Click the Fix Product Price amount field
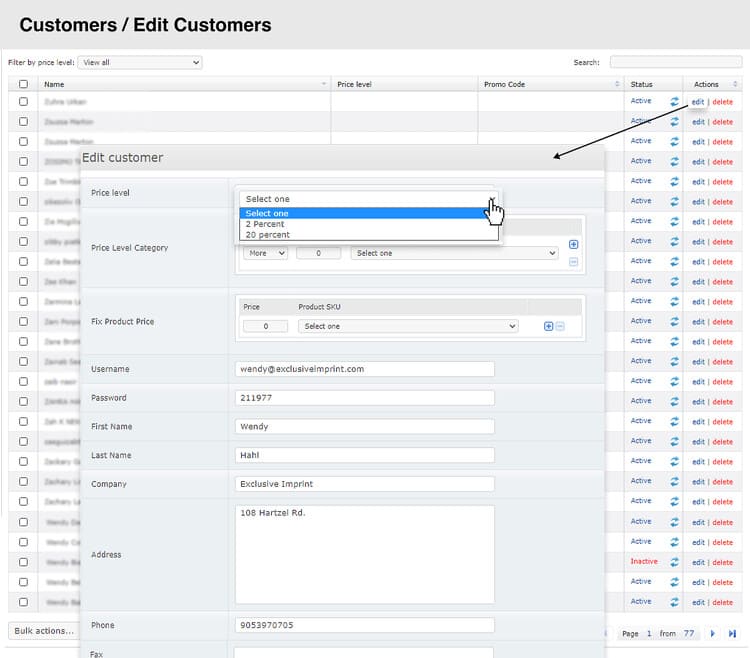 [265, 326]
